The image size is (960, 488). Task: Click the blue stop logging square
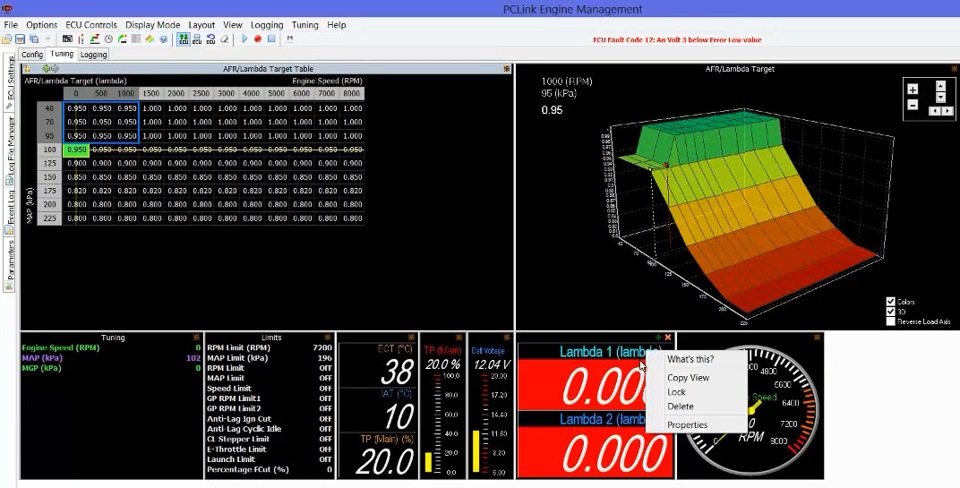point(271,39)
